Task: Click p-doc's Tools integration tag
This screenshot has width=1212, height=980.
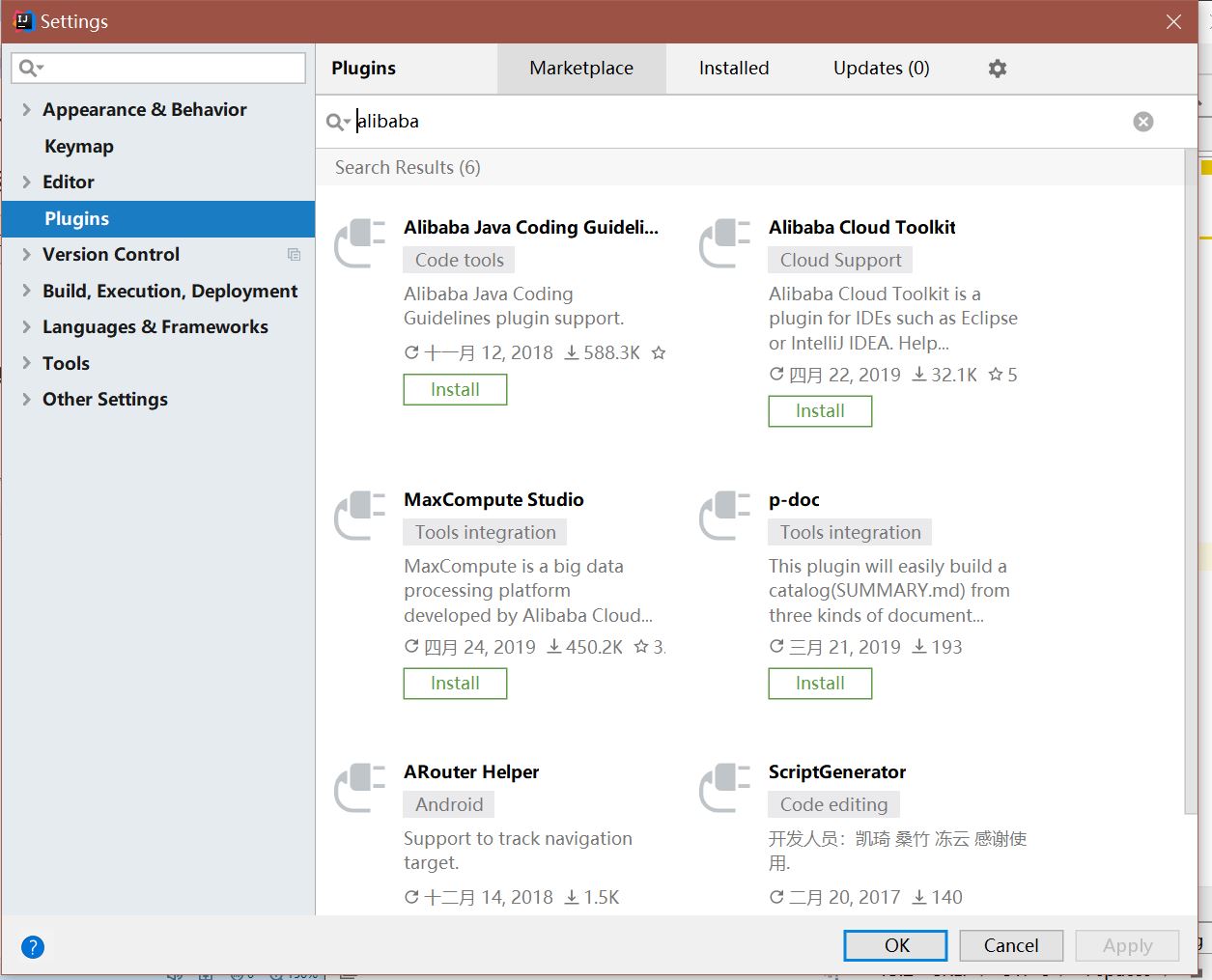Action: click(851, 533)
